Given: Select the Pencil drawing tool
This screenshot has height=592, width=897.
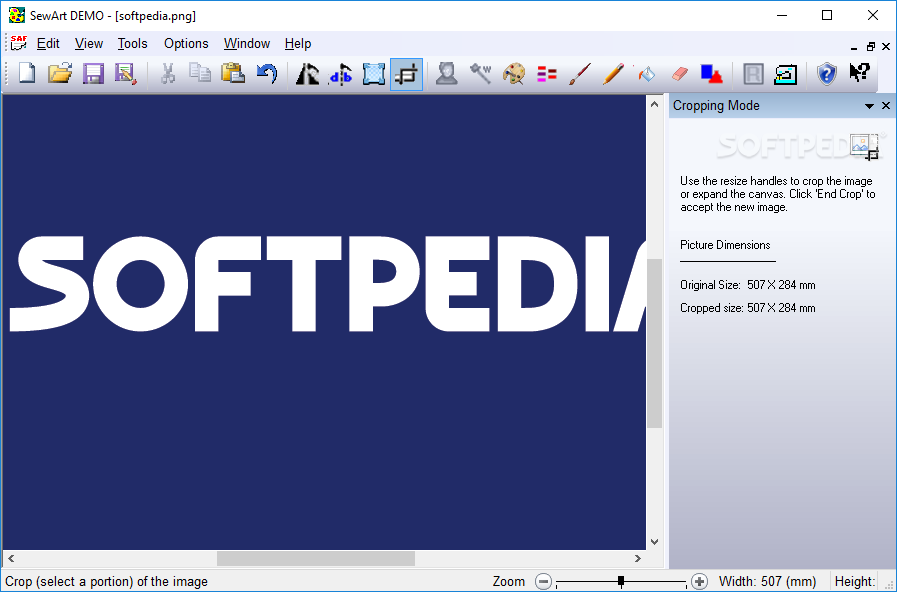Looking at the screenshot, I should 613,74.
